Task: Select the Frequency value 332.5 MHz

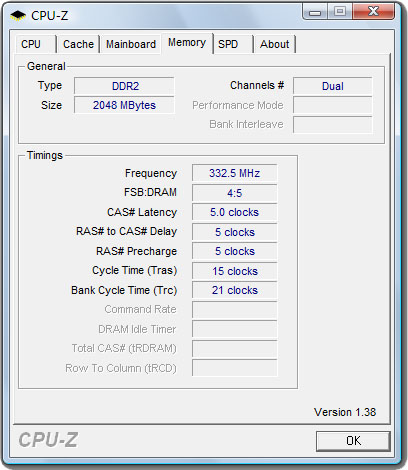Action: [x=235, y=173]
